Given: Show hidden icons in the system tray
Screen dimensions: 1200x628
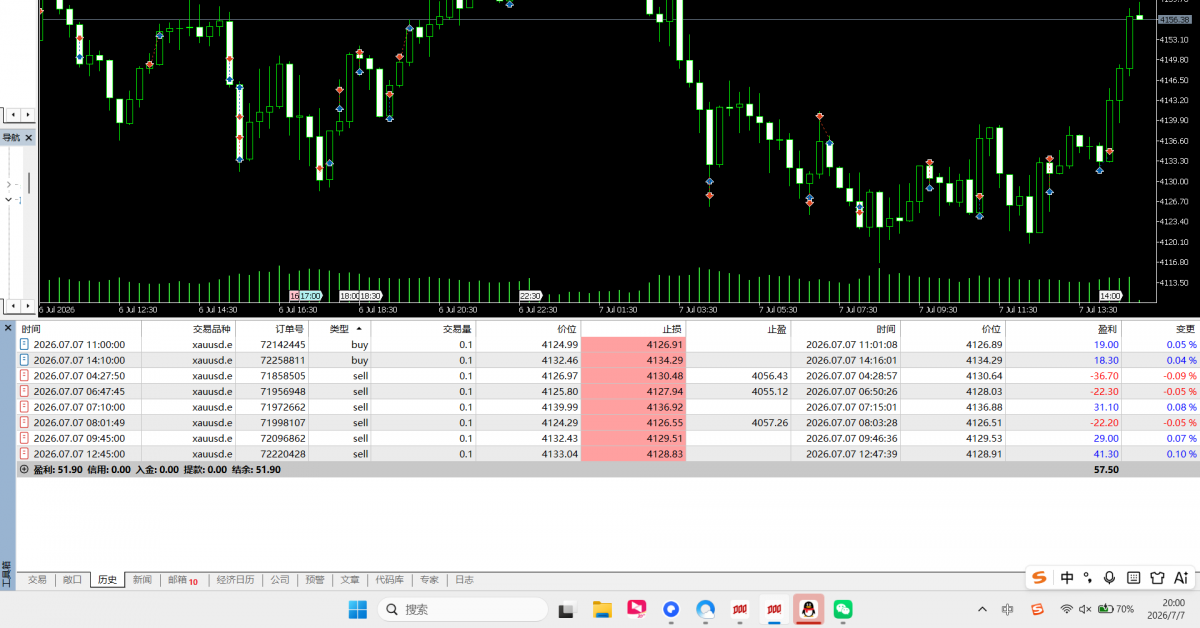Looking at the screenshot, I should (982, 609).
